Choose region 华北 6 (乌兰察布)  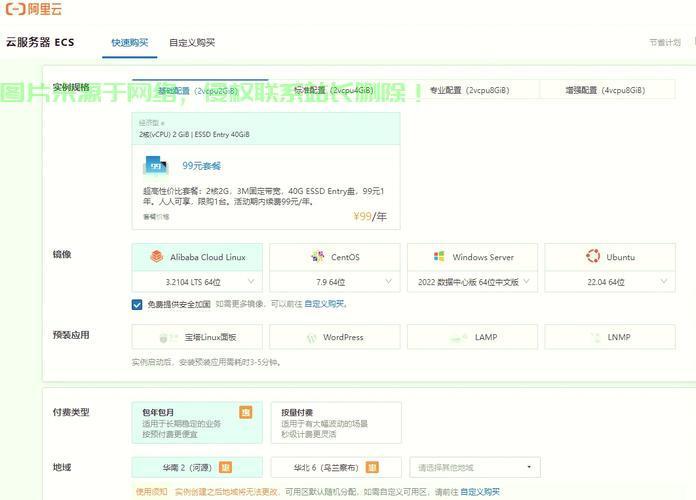point(336,467)
